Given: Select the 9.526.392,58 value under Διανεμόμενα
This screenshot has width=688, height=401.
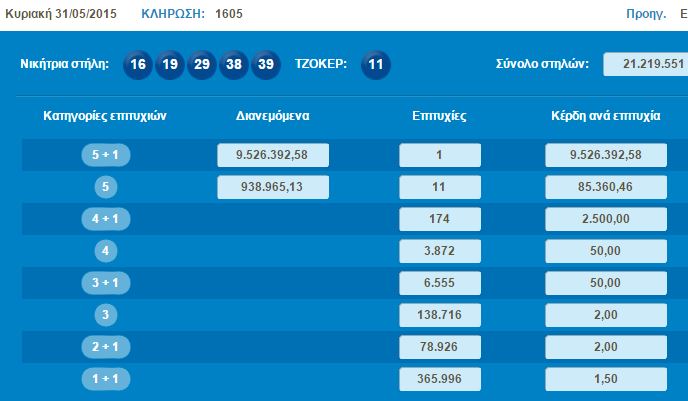Looking at the screenshot, I should 273,155.
